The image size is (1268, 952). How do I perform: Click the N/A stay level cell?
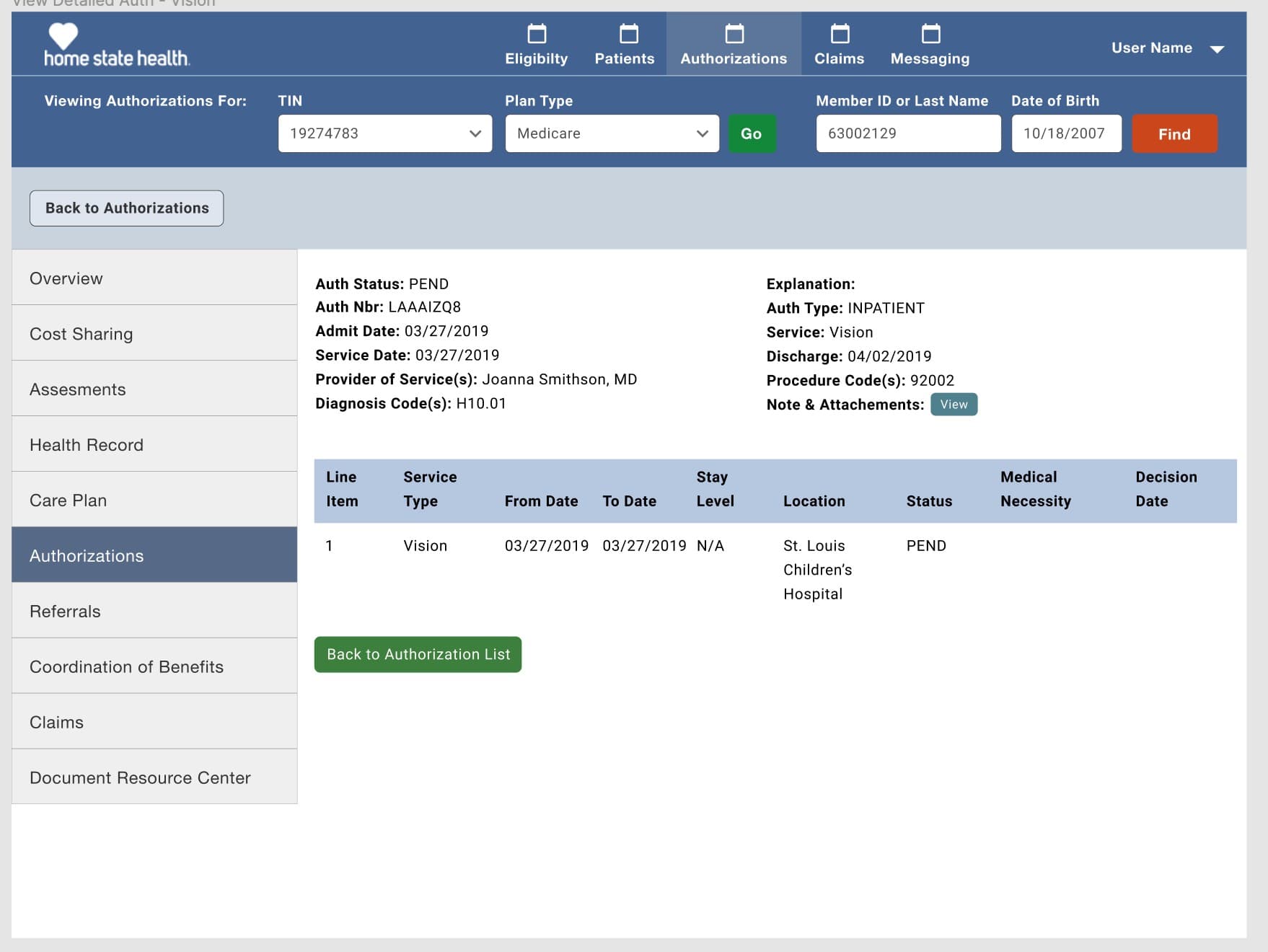710,546
